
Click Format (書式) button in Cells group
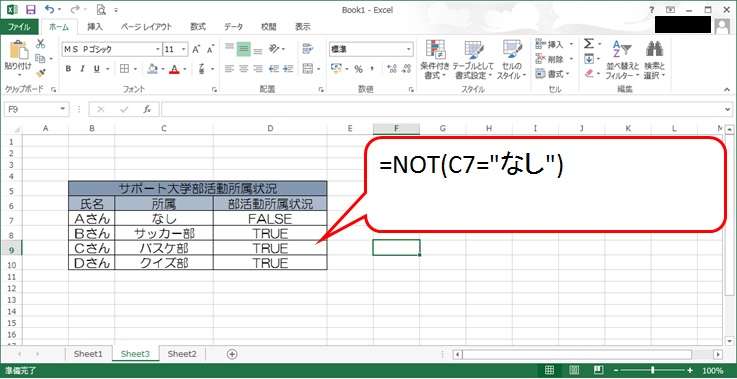point(553,74)
